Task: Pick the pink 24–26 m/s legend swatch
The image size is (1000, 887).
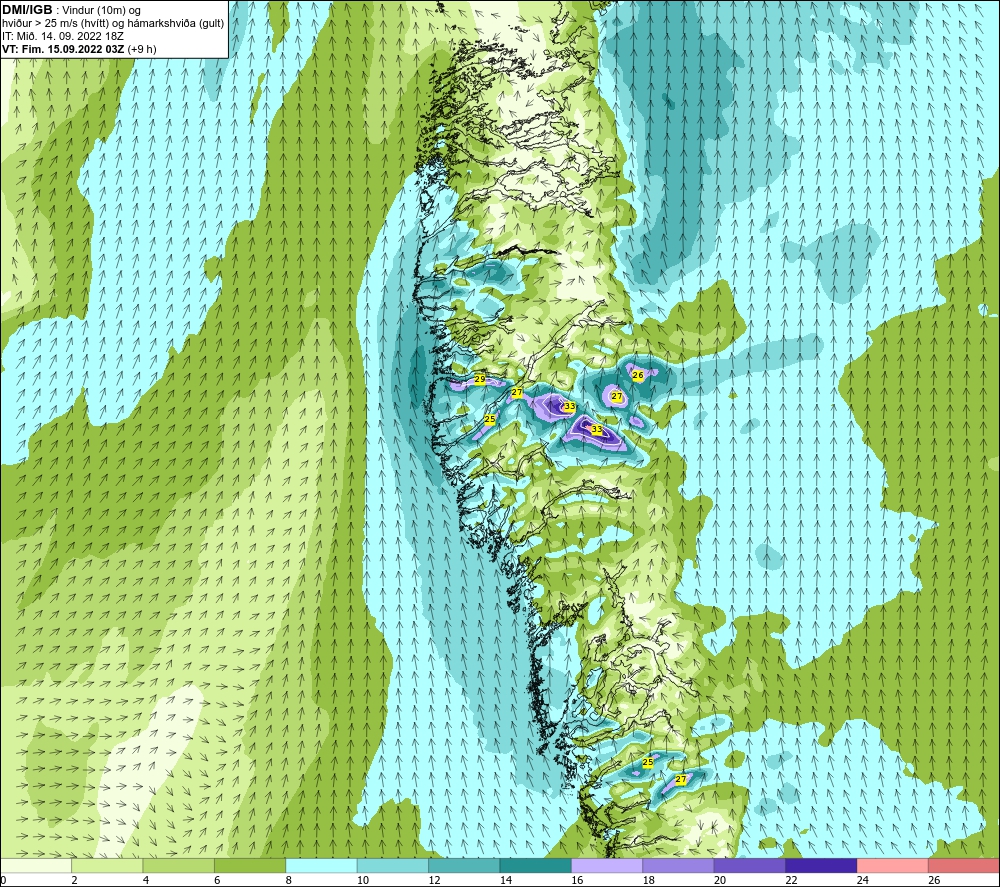Action: (x=893, y=866)
